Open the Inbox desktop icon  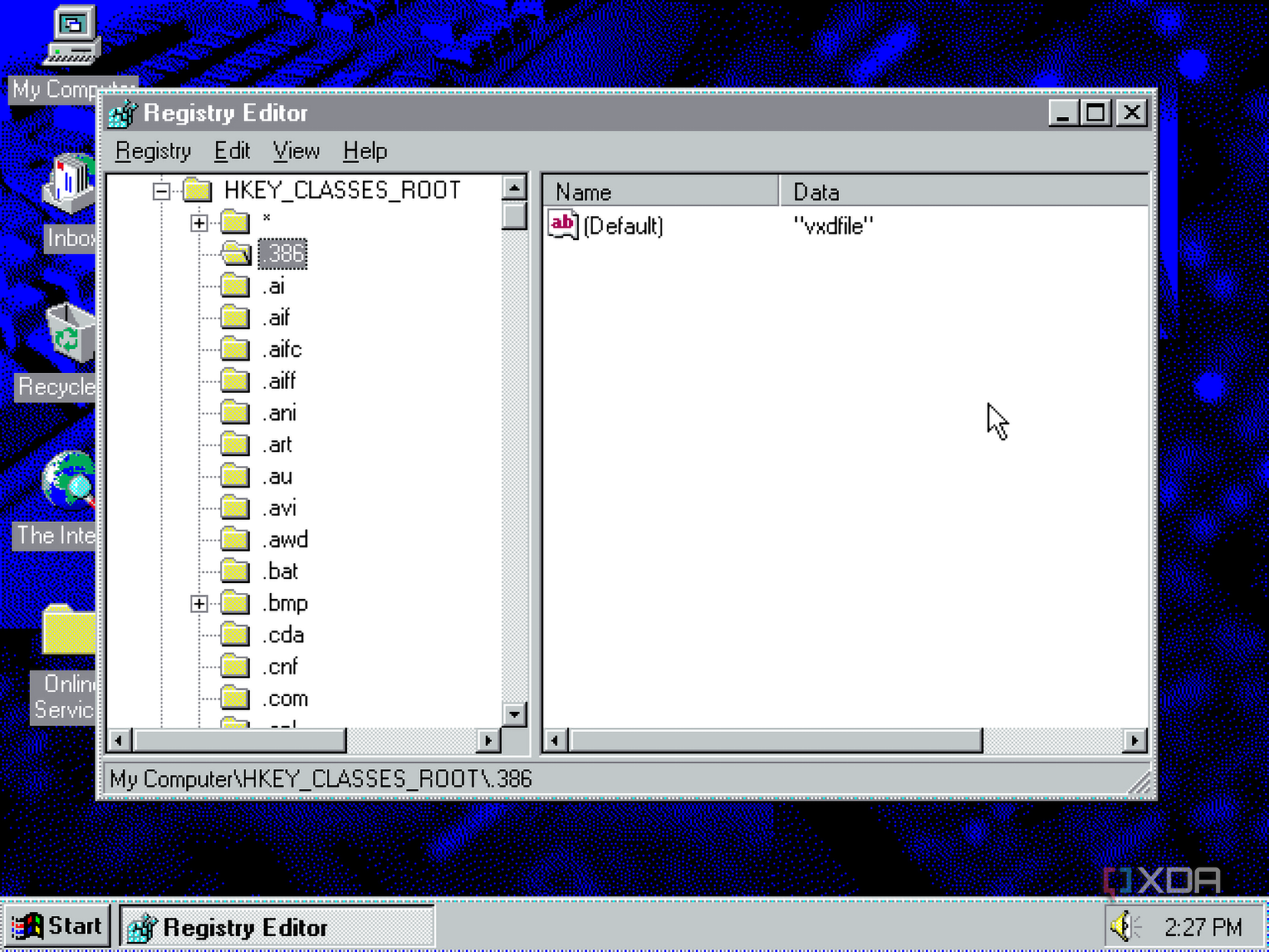(x=68, y=181)
